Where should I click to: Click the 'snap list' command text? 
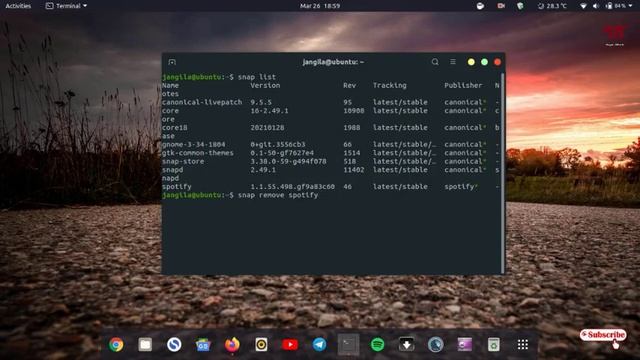click(257, 77)
